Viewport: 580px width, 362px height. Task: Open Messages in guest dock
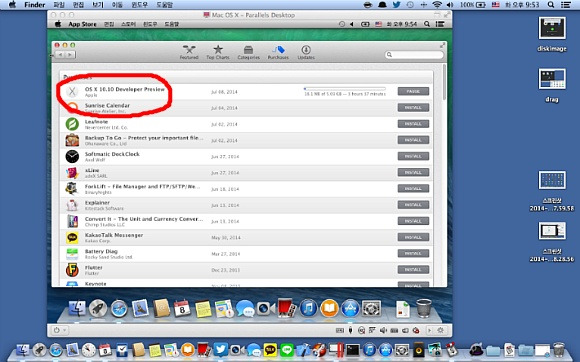[x=245, y=308]
